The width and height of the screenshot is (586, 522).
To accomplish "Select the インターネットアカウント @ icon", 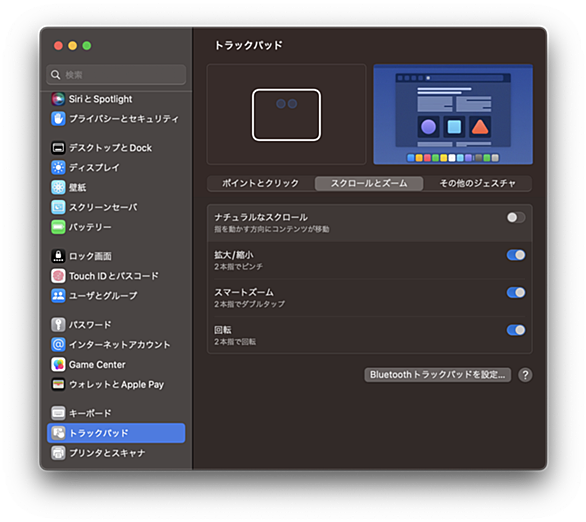I will [x=58, y=345].
